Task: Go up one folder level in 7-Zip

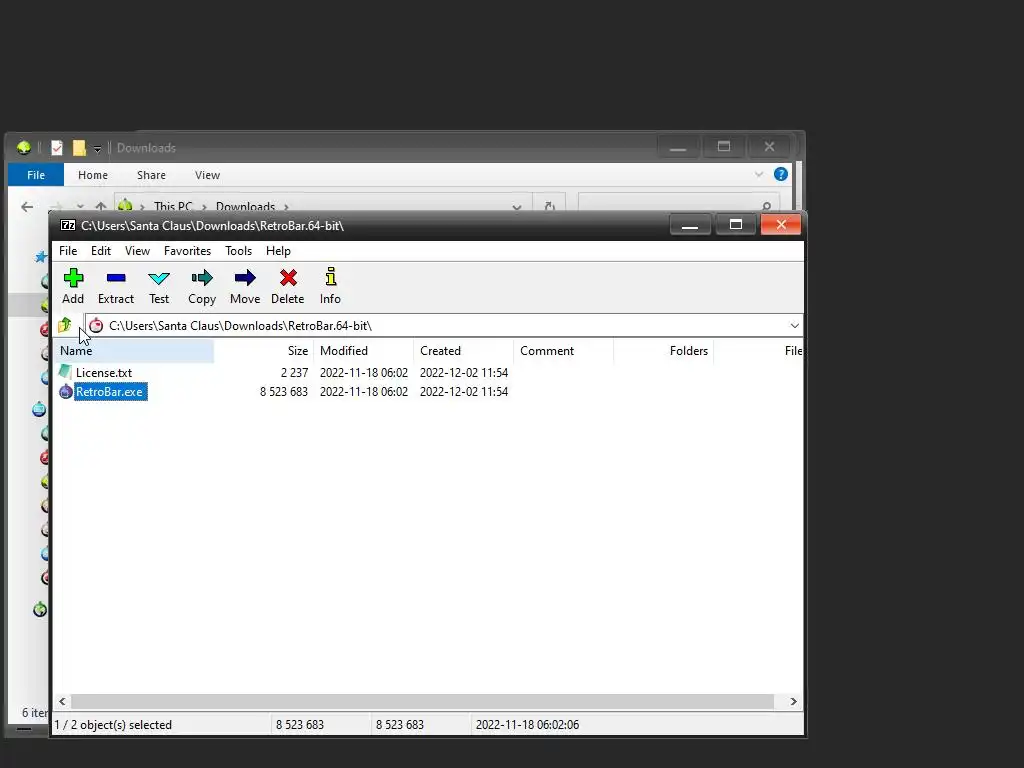Action: click(65, 325)
